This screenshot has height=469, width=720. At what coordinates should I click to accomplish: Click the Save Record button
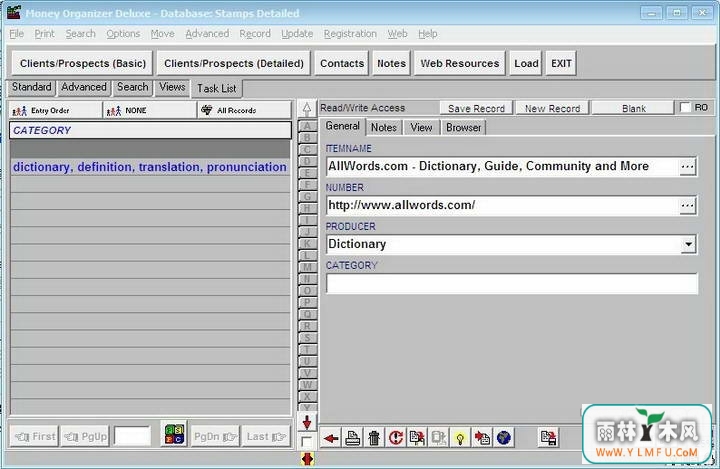coord(476,108)
